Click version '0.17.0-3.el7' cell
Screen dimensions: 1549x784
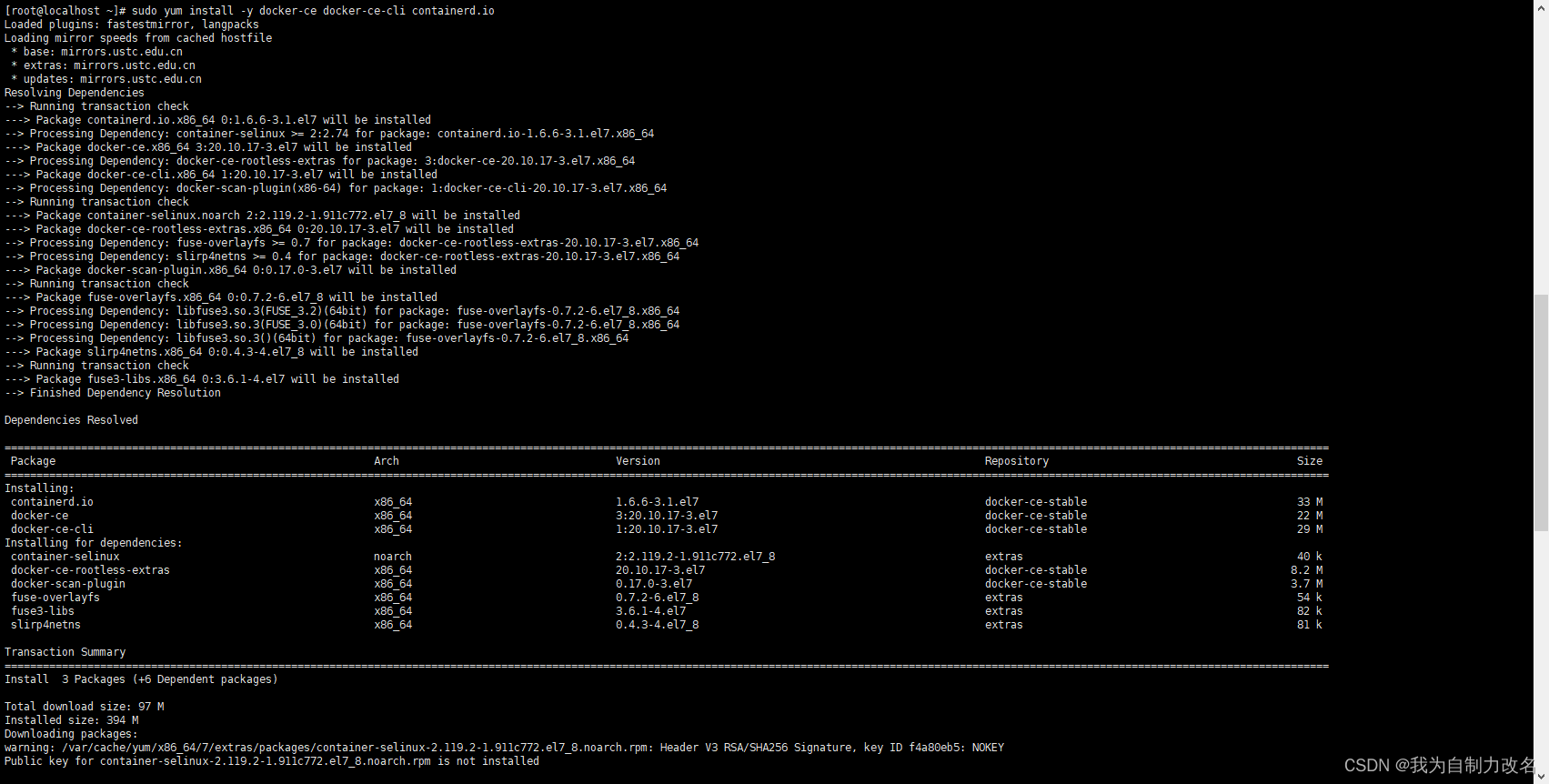pyautogui.click(x=654, y=584)
